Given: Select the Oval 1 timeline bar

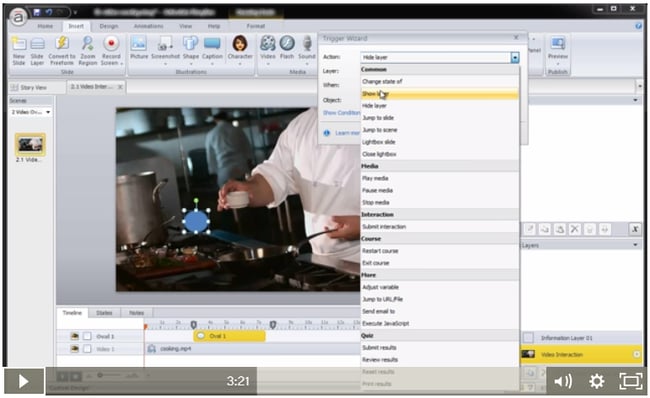Looking at the screenshot, I should [229, 336].
